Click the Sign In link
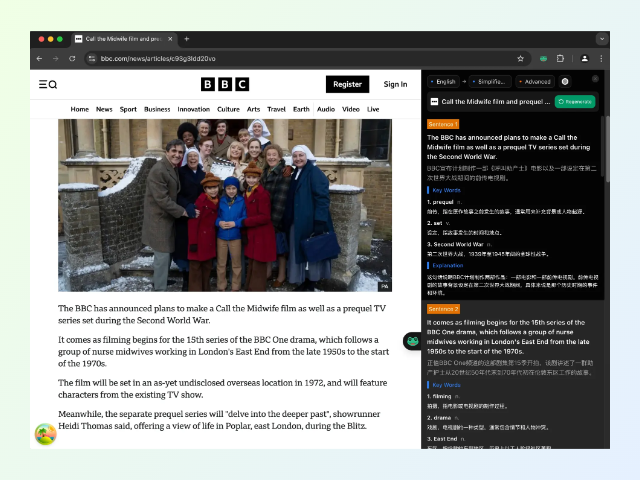The width and height of the screenshot is (640, 480). coord(395,84)
